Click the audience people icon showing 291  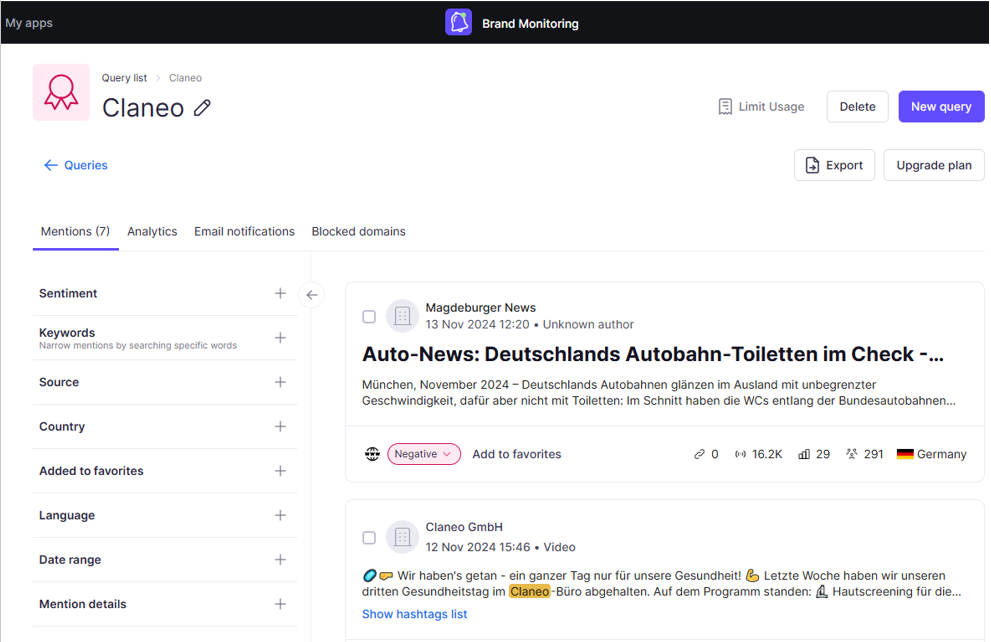tap(852, 454)
